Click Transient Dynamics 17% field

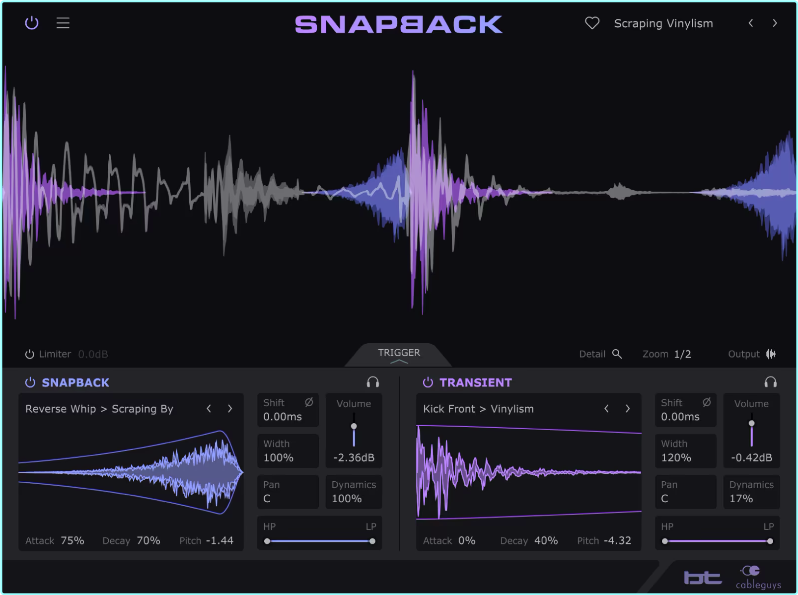751,492
